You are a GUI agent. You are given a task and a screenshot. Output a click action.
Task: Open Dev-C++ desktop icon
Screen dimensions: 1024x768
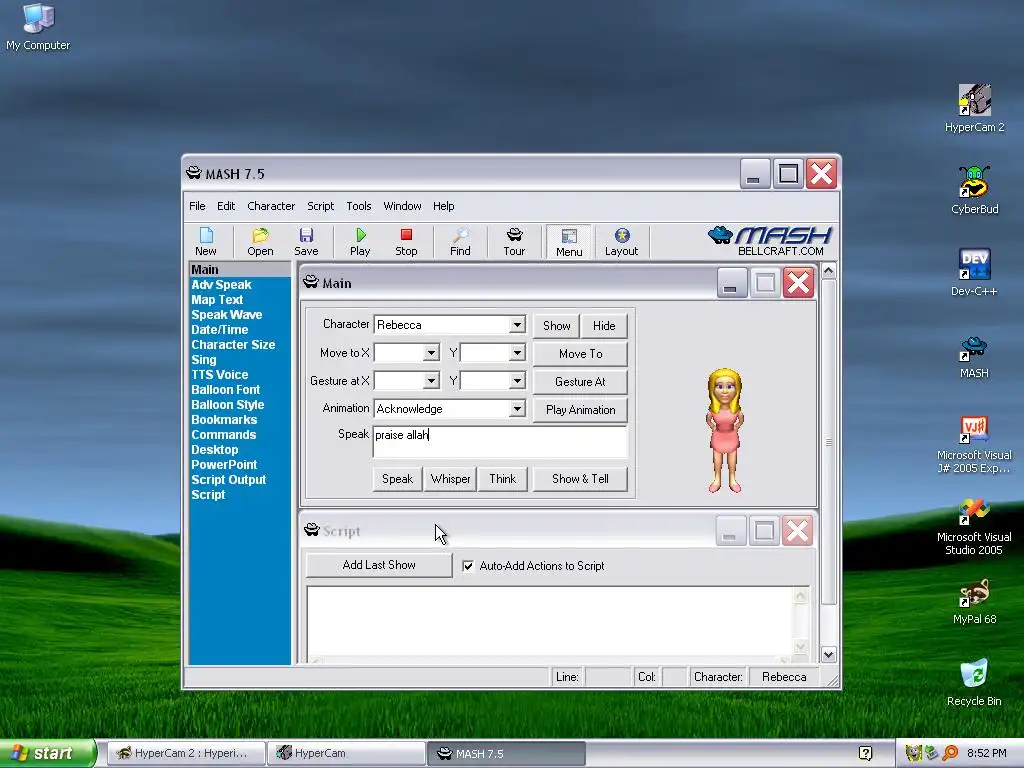pos(974,272)
